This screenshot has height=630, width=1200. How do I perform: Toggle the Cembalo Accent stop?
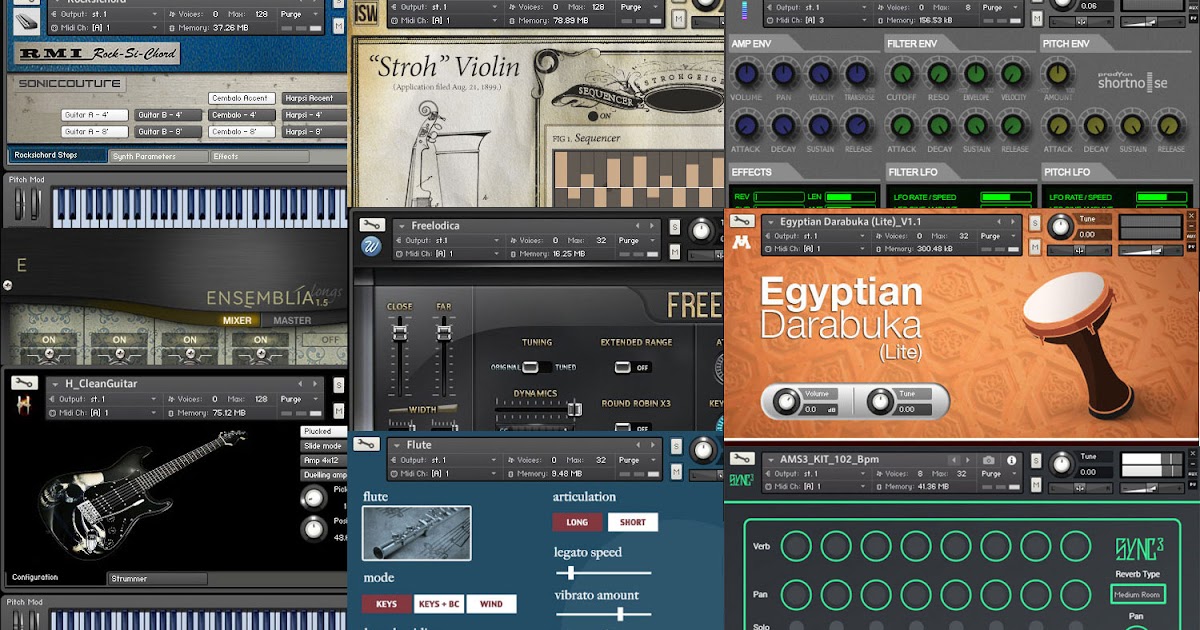click(242, 98)
